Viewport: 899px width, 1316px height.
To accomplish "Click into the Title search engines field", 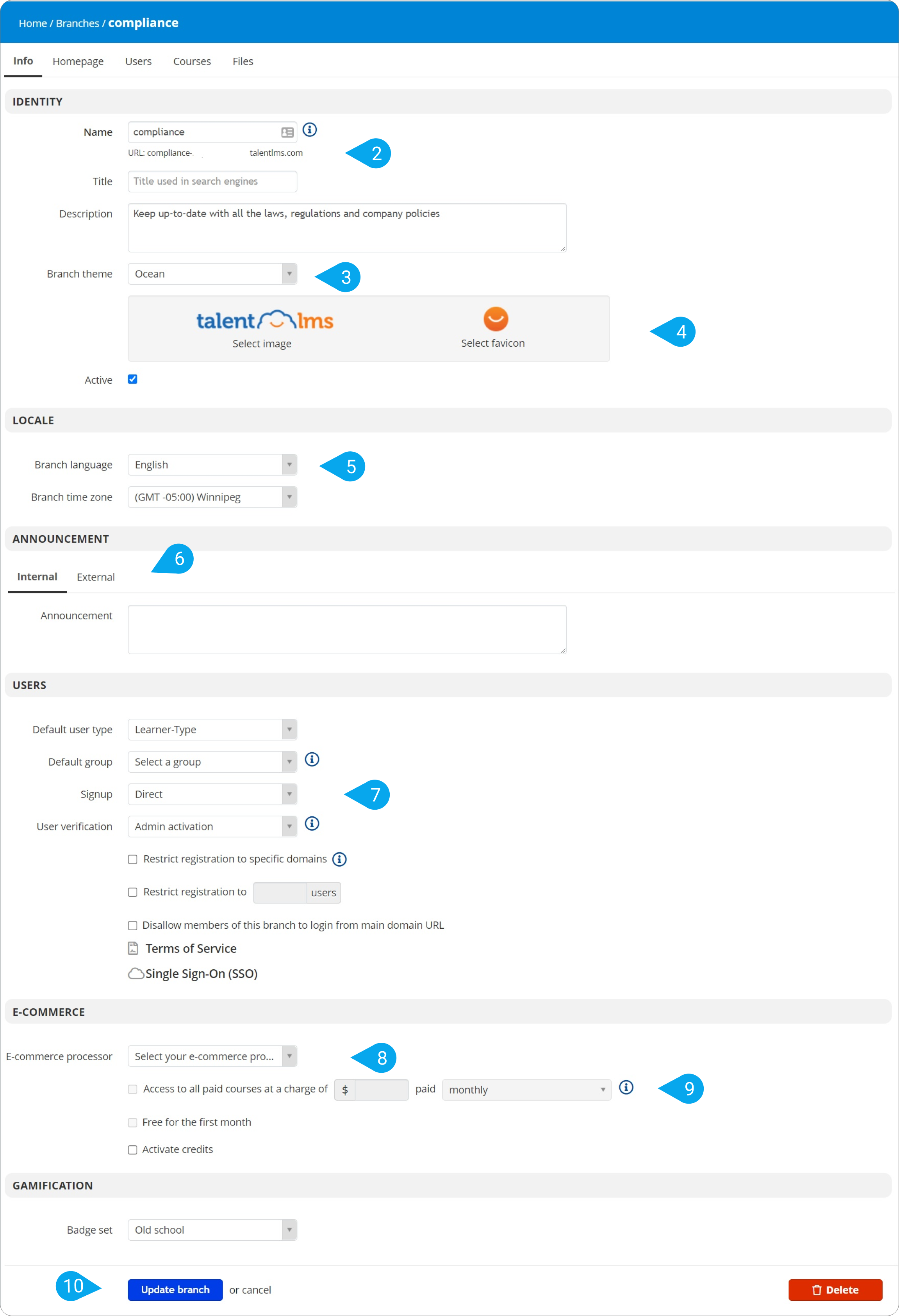I will coord(212,181).
